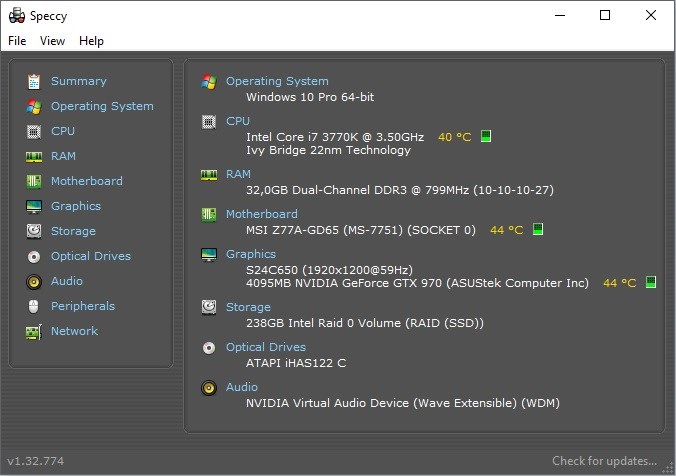This screenshot has height=476, width=676.
Task: Click the RAM heading link in summary
Action: pos(238,174)
